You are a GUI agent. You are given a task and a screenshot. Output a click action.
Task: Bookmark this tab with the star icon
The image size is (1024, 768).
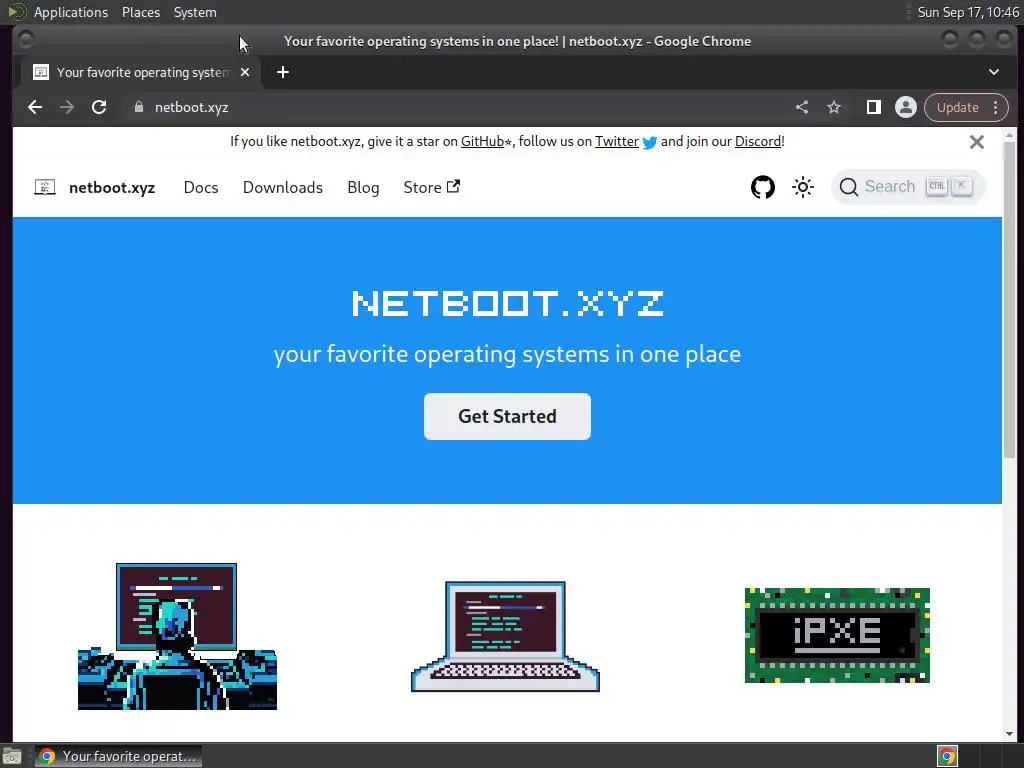[834, 107]
